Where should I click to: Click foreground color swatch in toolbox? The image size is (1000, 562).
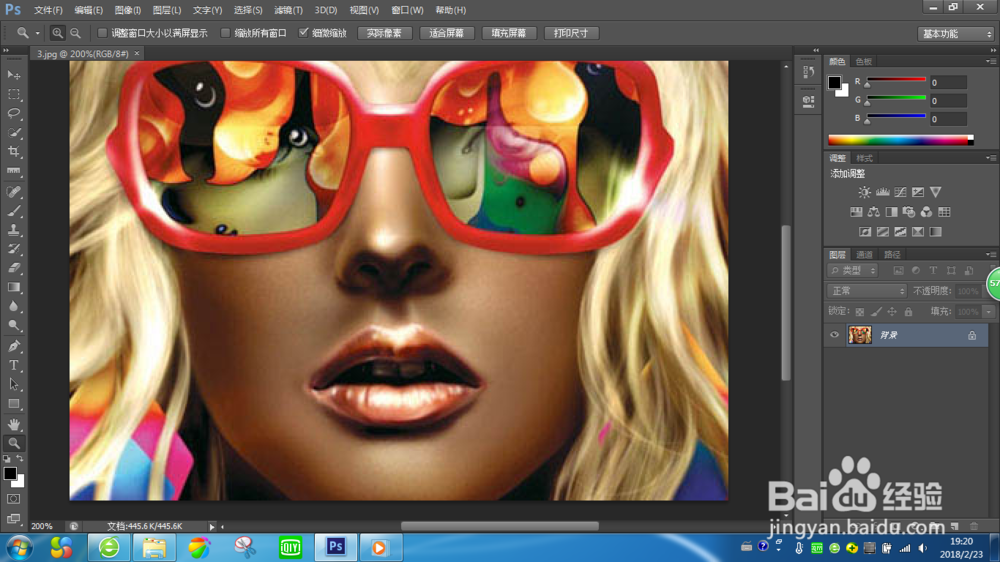point(10,473)
